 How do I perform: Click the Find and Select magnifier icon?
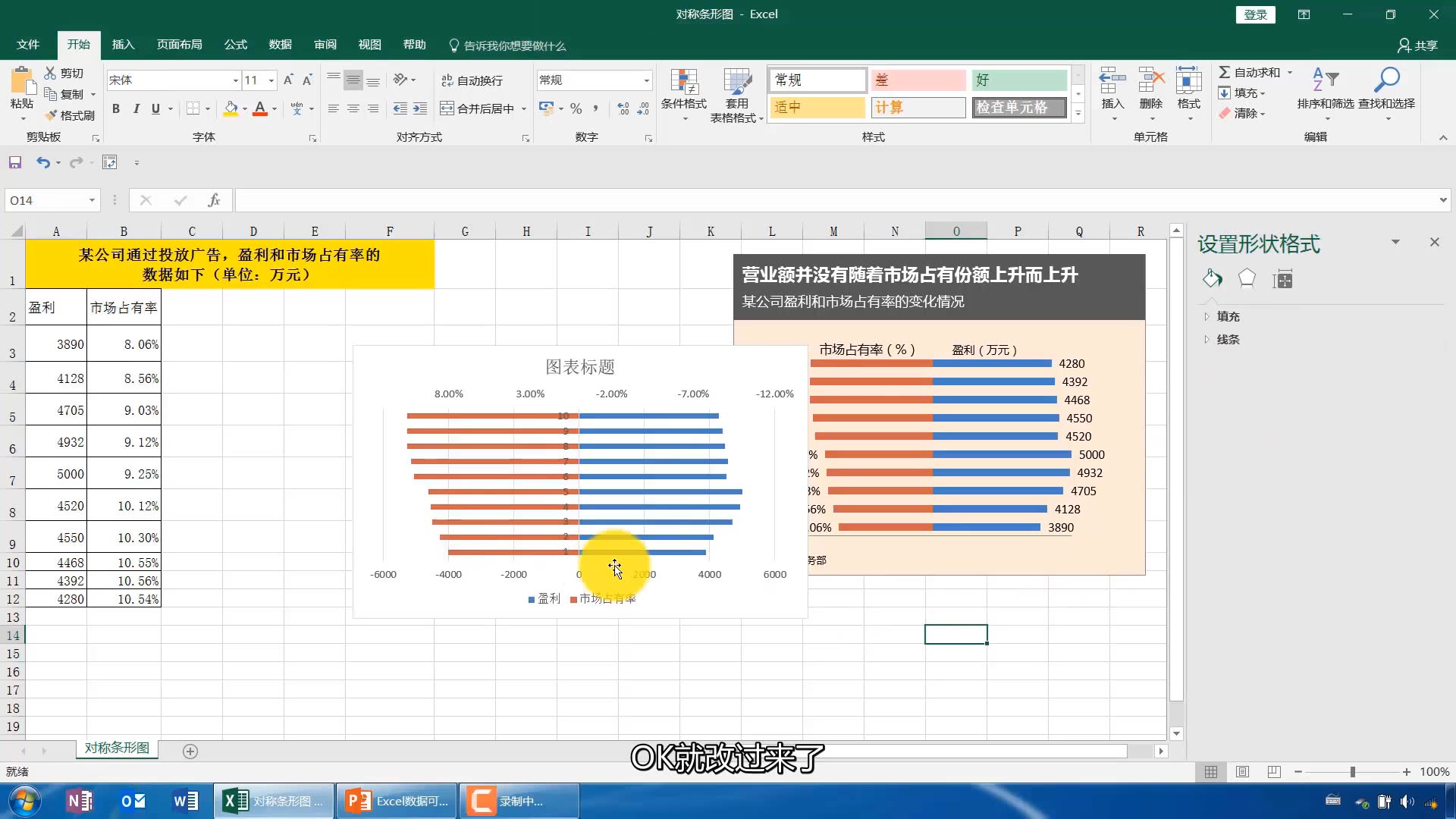[1386, 80]
